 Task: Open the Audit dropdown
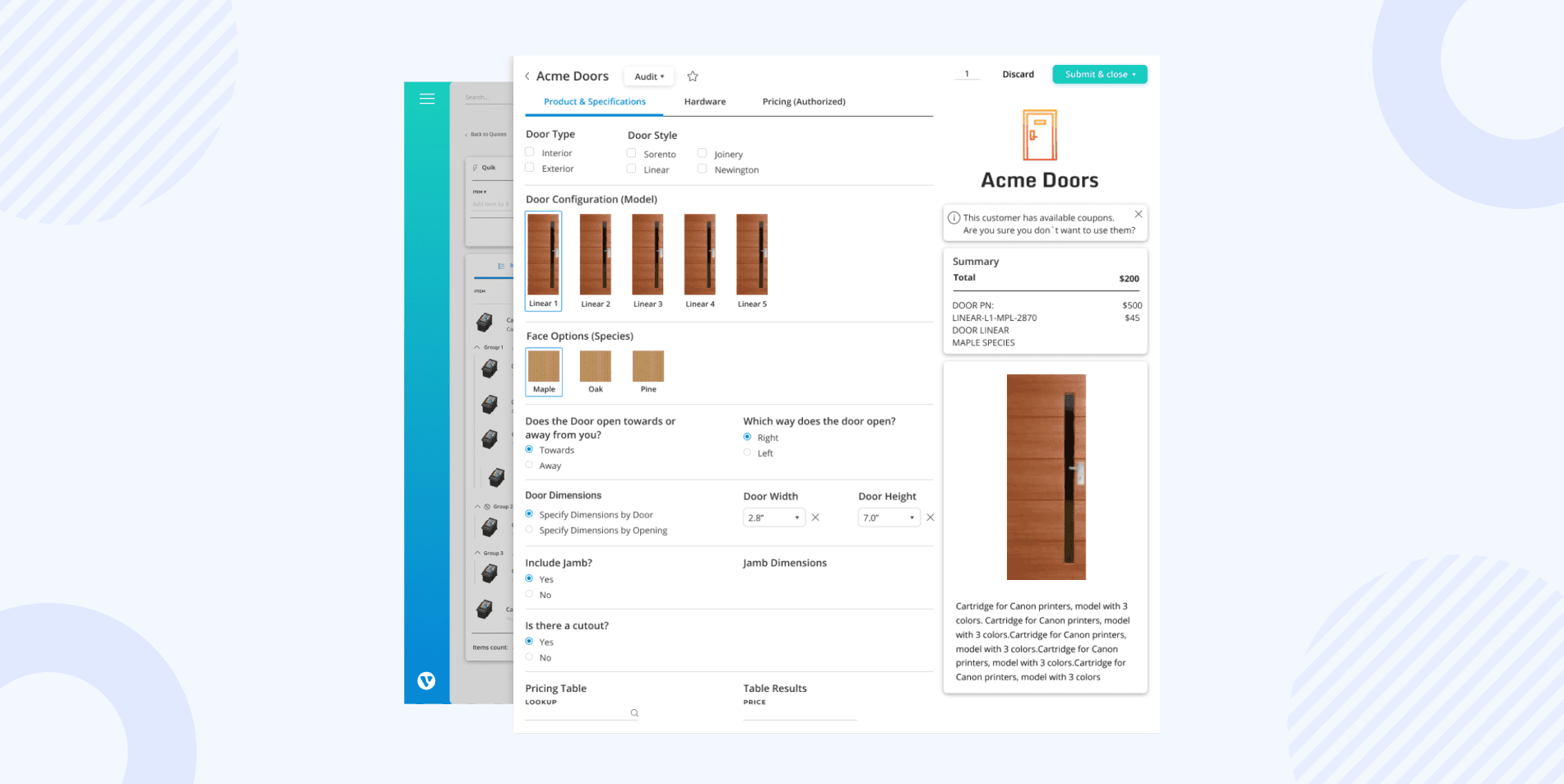point(648,77)
